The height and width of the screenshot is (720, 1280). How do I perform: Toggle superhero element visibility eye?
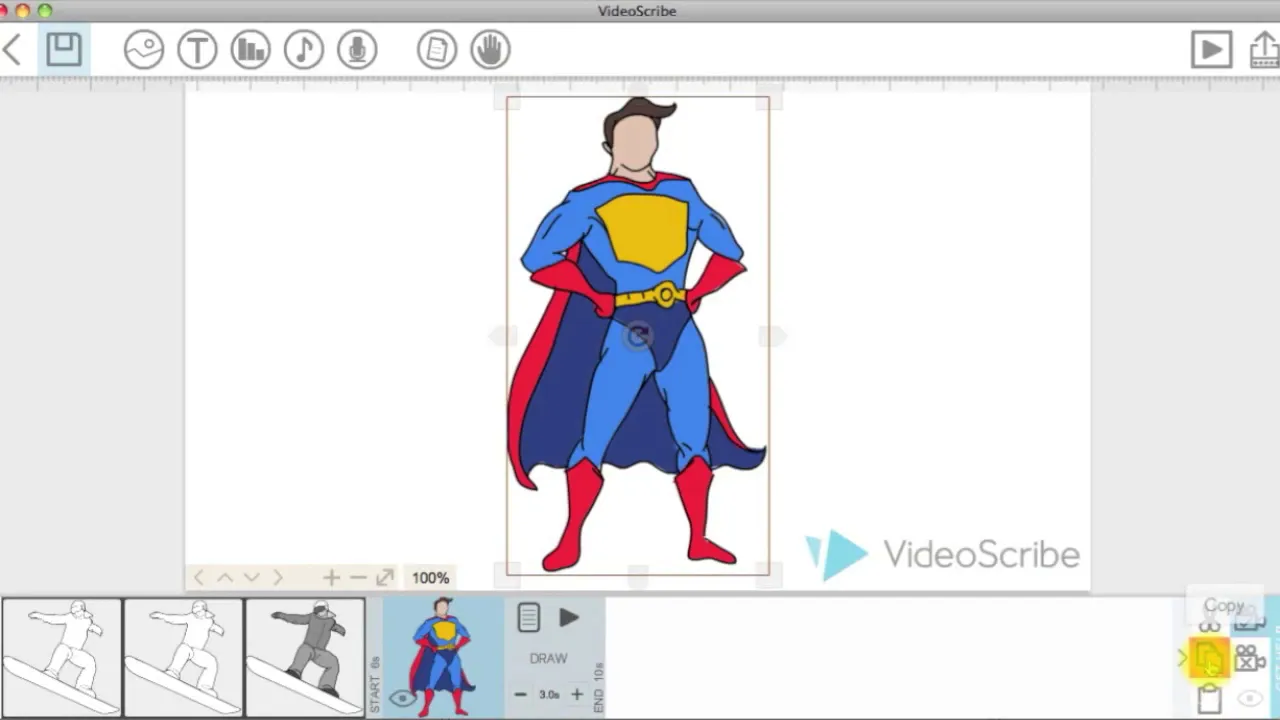pos(402,699)
